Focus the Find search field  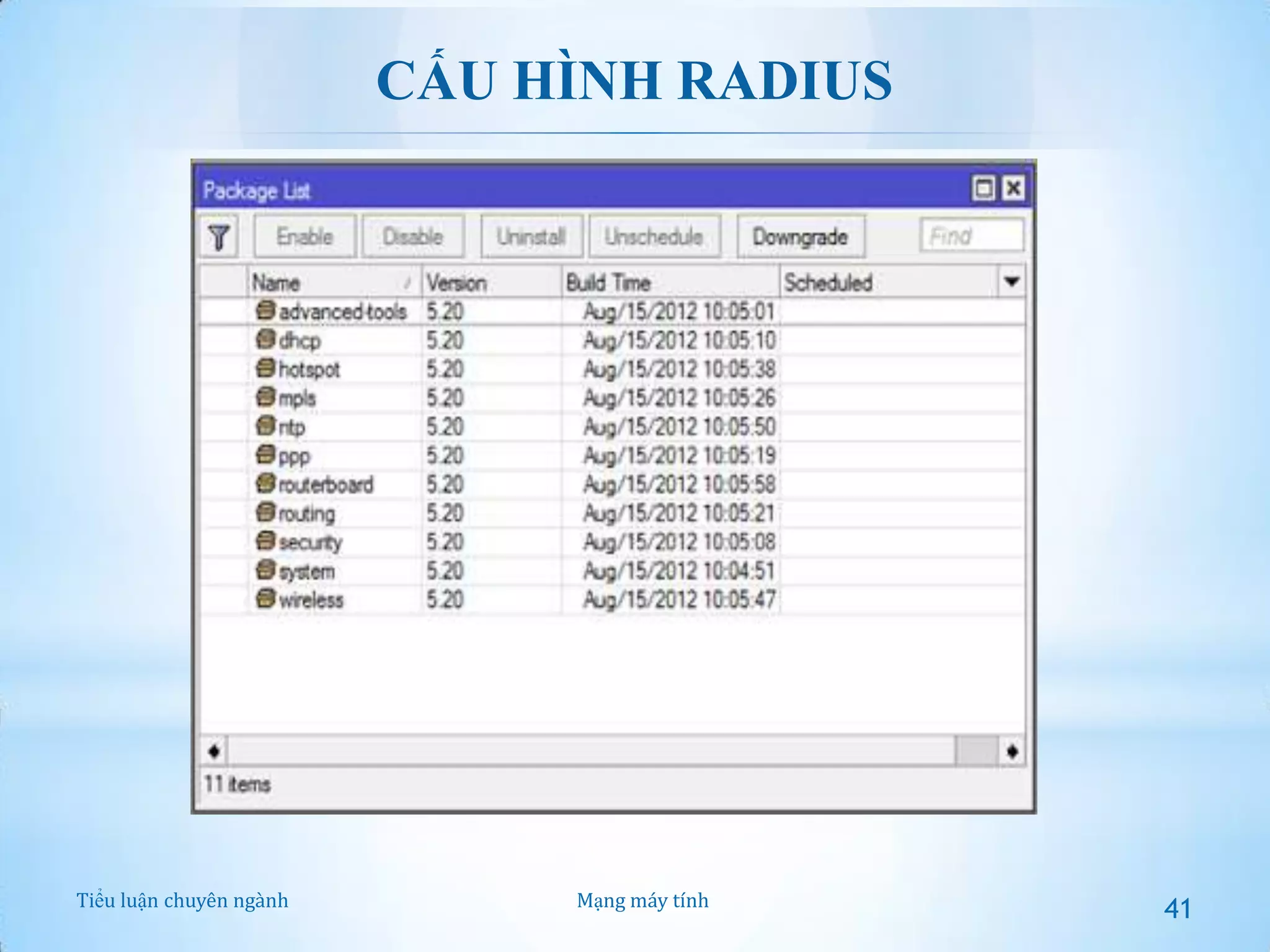(972, 236)
